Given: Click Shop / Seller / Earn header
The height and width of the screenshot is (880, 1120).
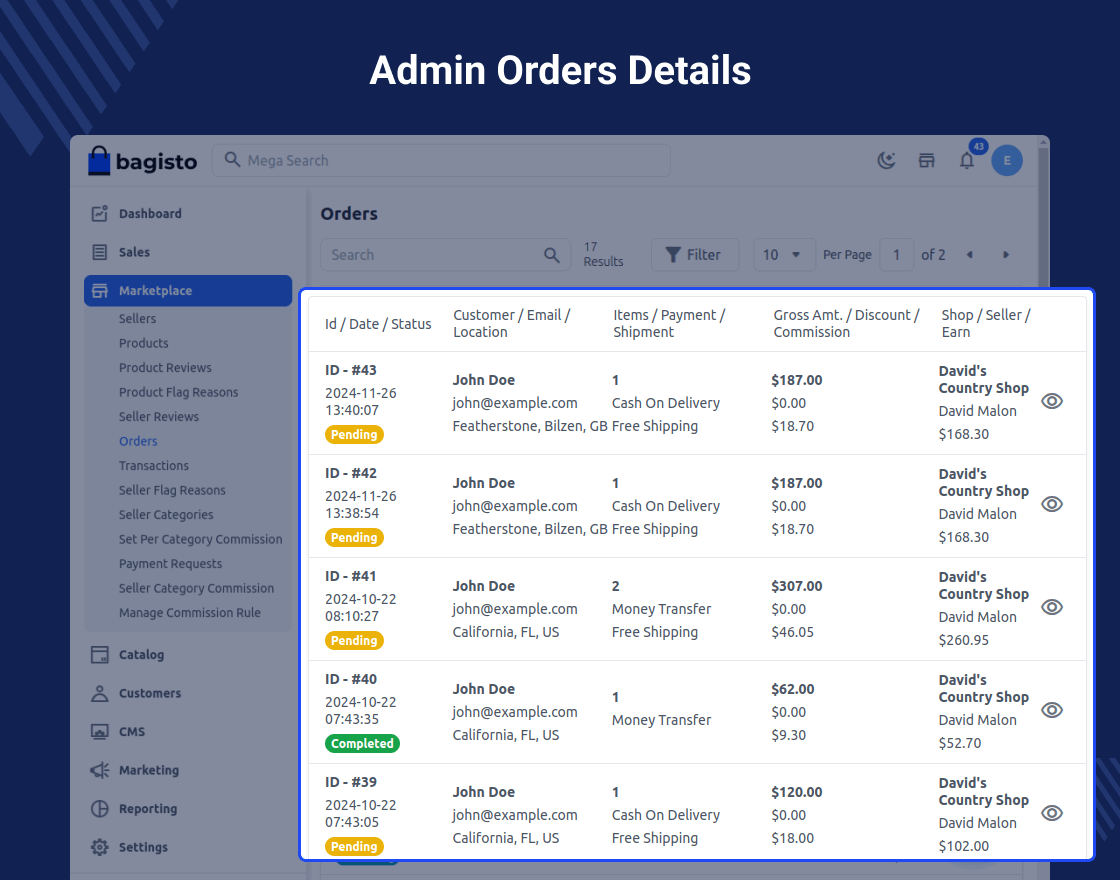Looking at the screenshot, I should [986, 324].
